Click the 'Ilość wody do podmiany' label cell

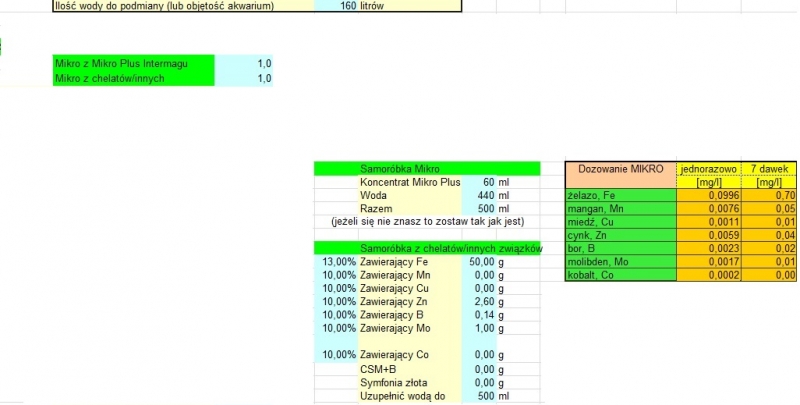coord(184,6)
